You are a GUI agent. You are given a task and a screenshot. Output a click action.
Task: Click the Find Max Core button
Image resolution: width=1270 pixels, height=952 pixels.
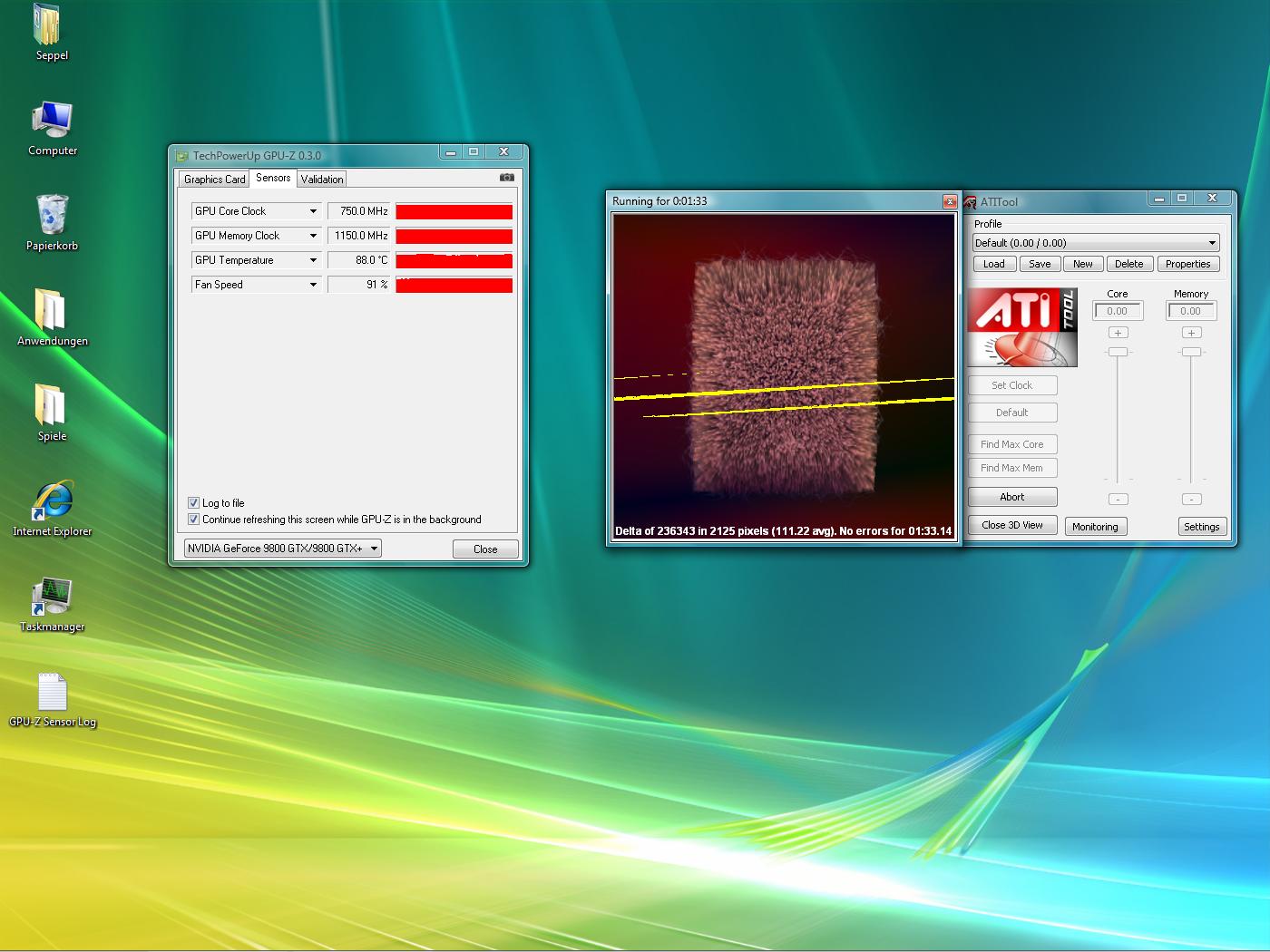point(1012,444)
